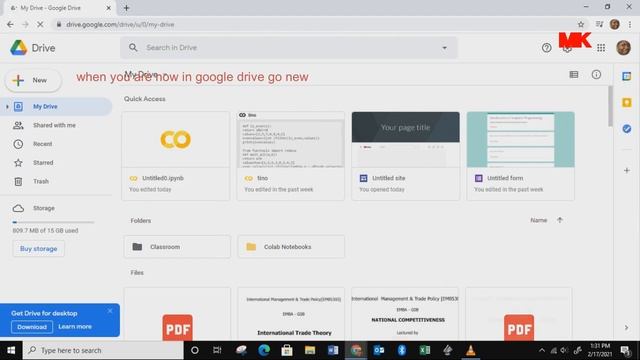Bookmark this page star icon

pyautogui.click(x=580, y=24)
